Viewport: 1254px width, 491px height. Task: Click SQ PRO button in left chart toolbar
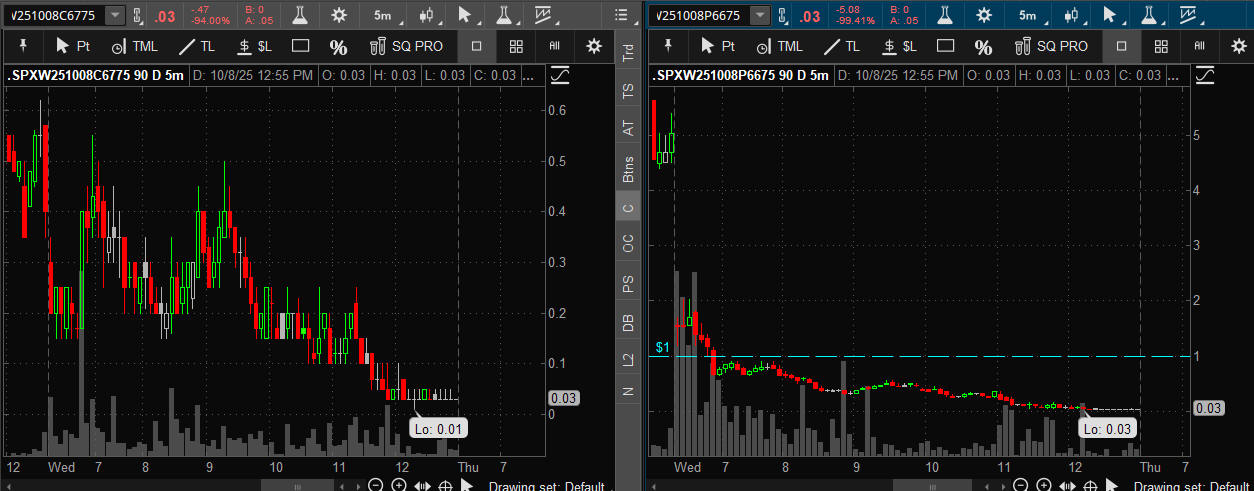click(407, 46)
